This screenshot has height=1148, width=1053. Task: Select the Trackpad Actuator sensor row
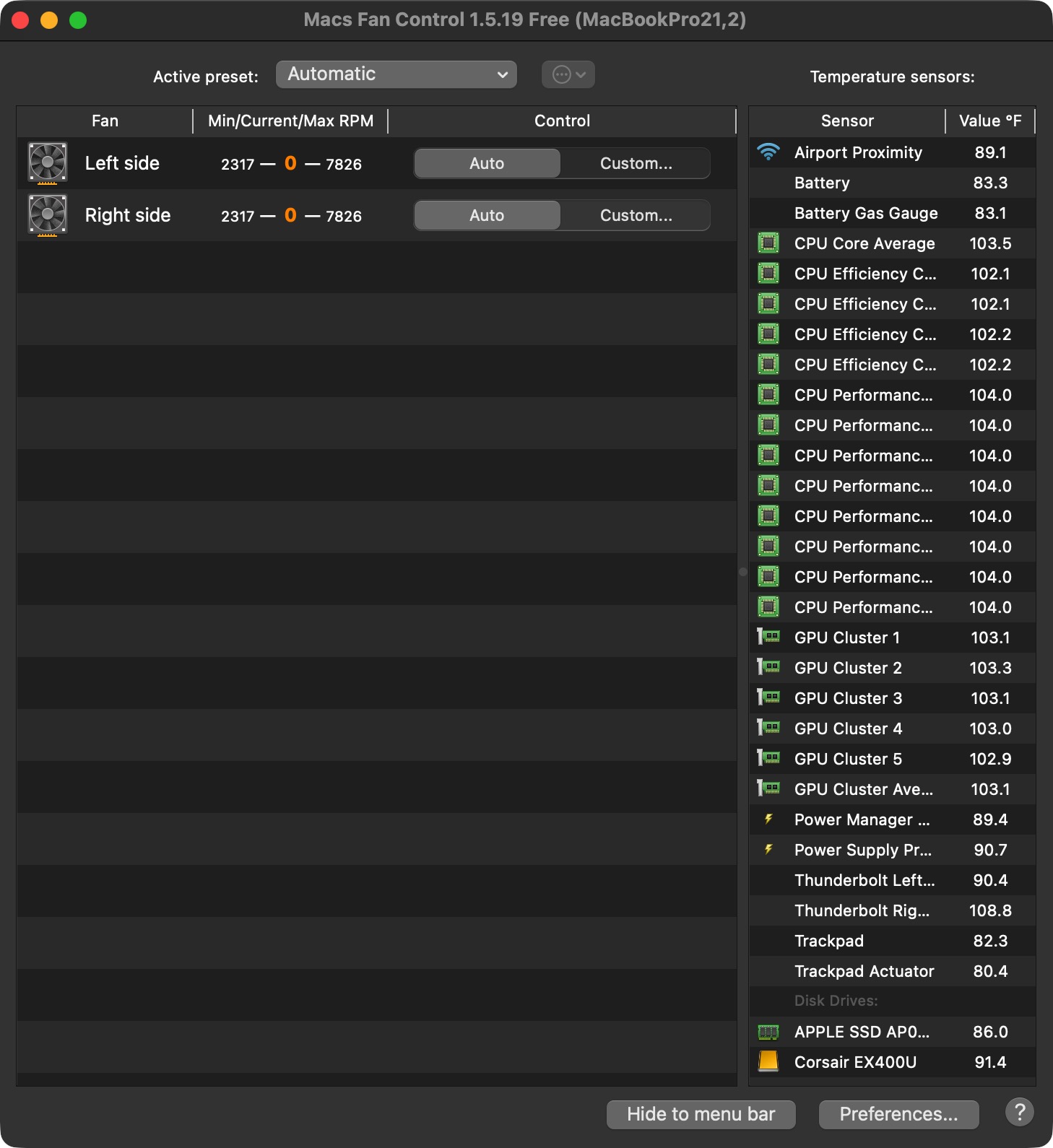[x=893, y=971]
